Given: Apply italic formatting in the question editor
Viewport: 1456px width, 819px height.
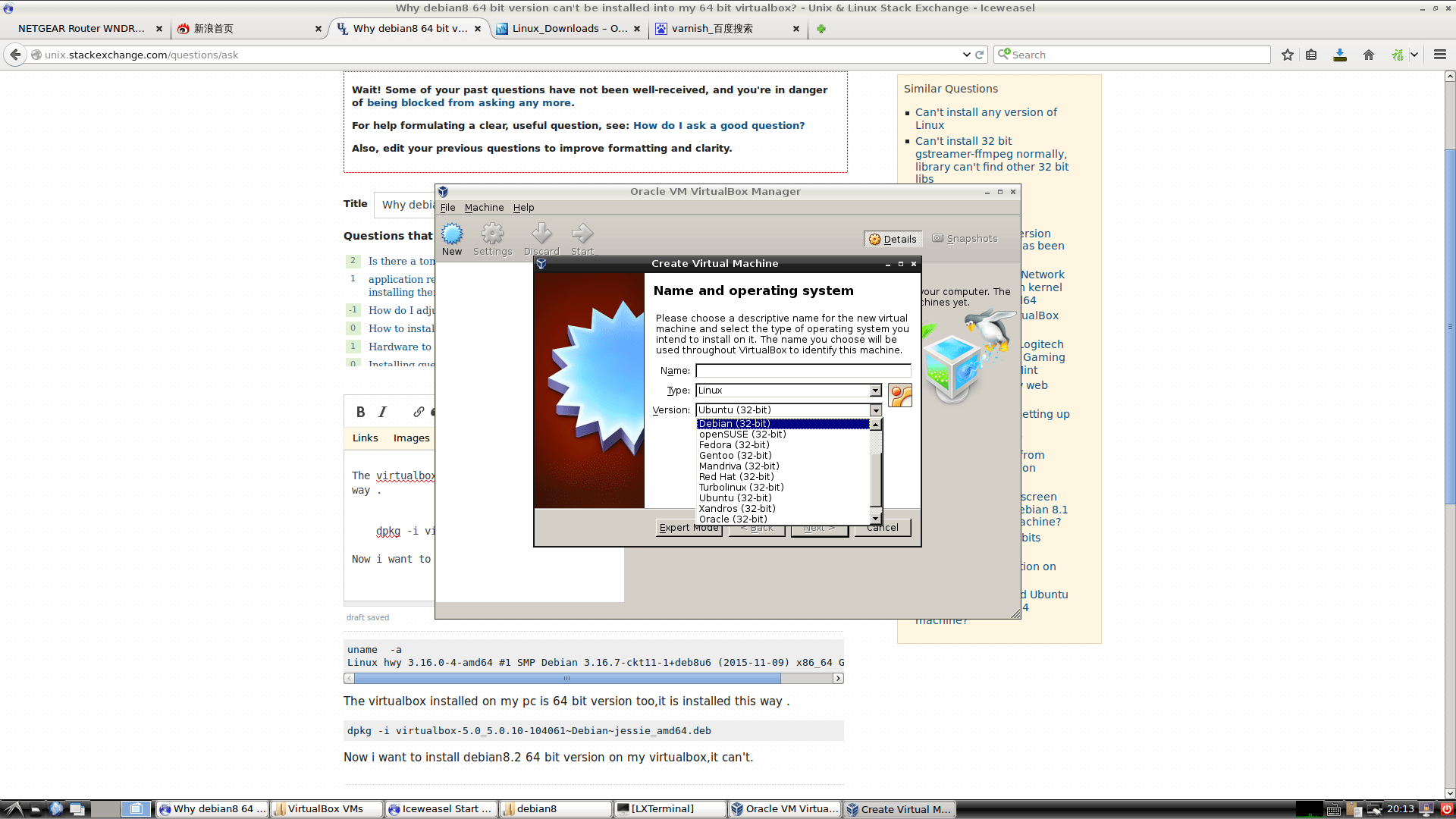Looking at the screenshot, I should (382, 412).
